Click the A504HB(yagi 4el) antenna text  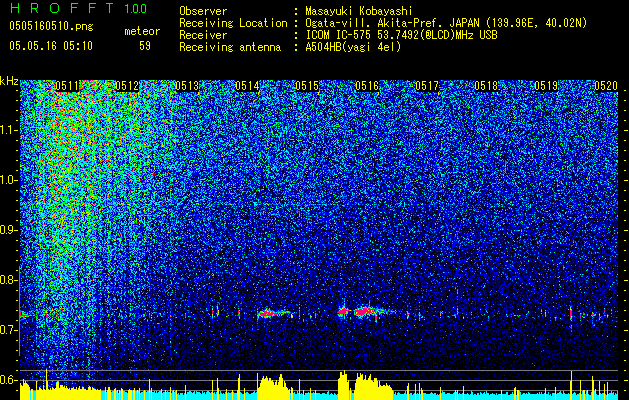point(353,47)
